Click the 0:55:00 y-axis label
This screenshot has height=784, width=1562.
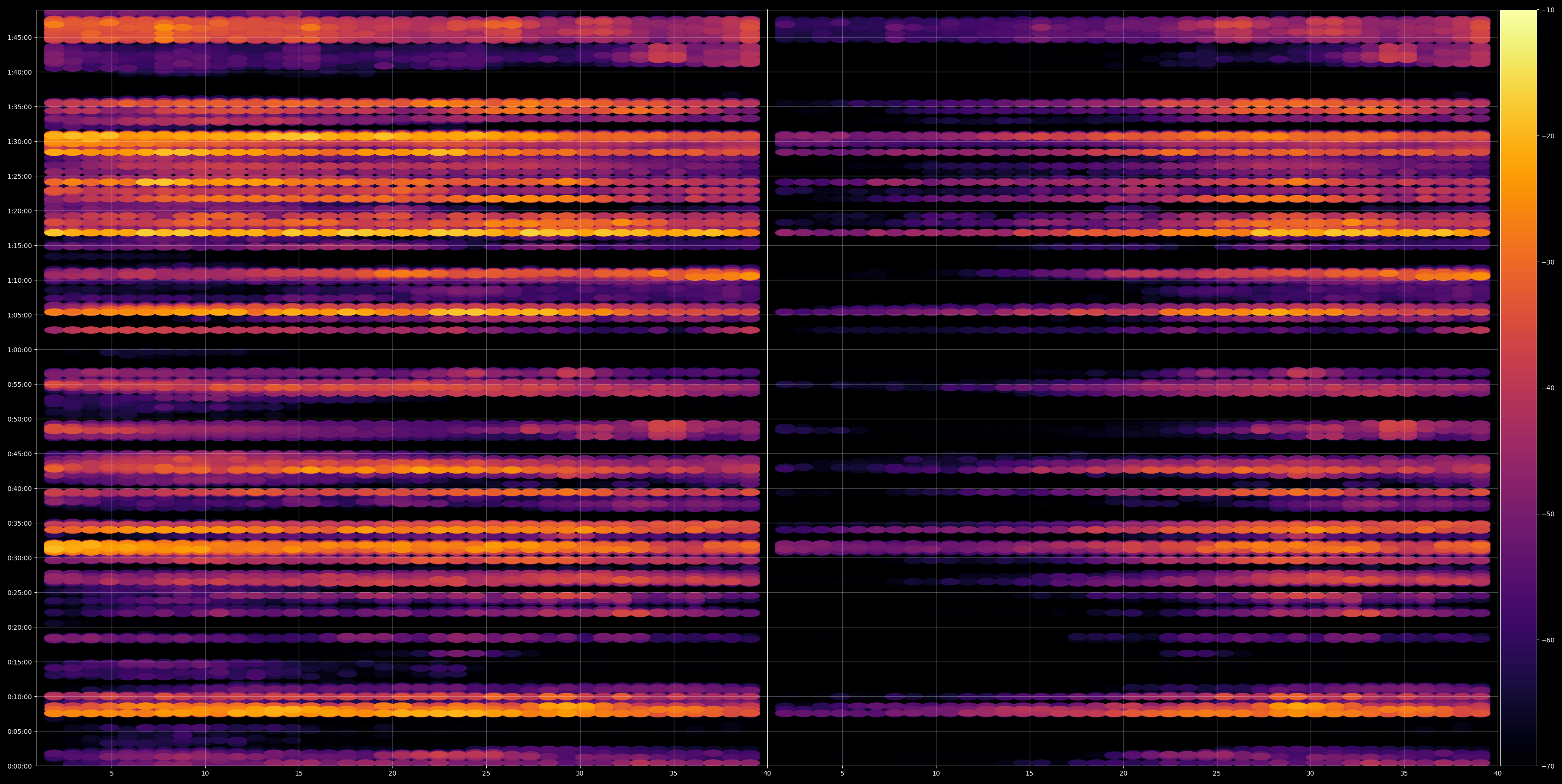coord(19,384)
